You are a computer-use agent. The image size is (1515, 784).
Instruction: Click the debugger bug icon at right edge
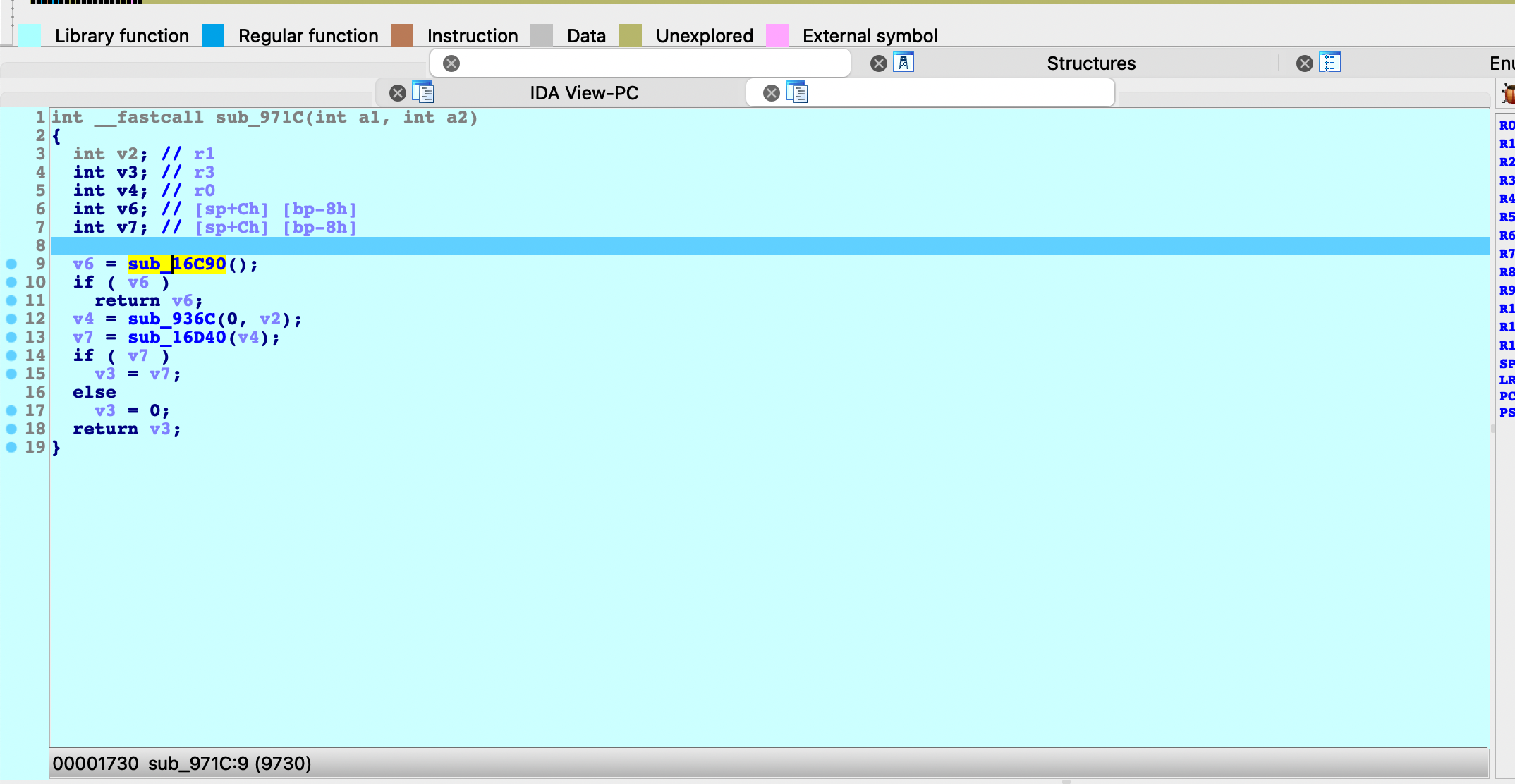click(1508, 93)
